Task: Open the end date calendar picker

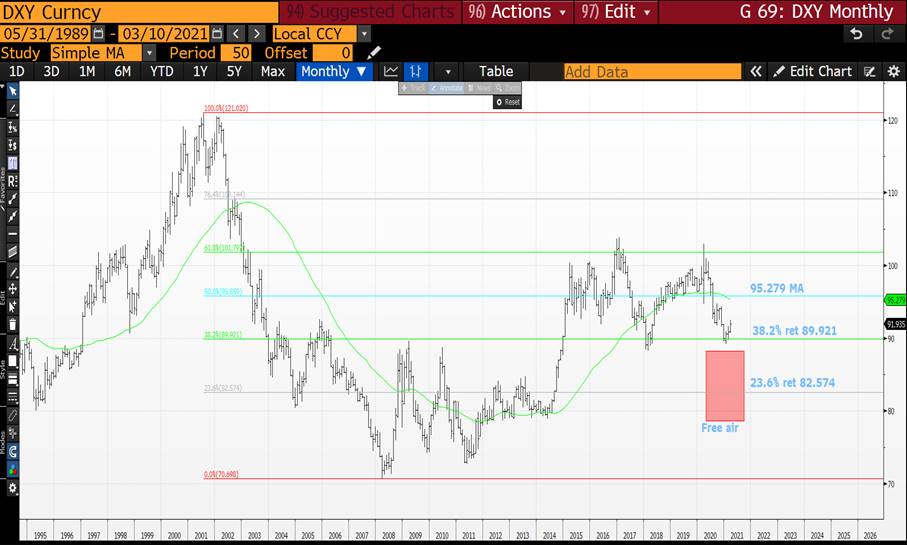Action: coord(217,34)
